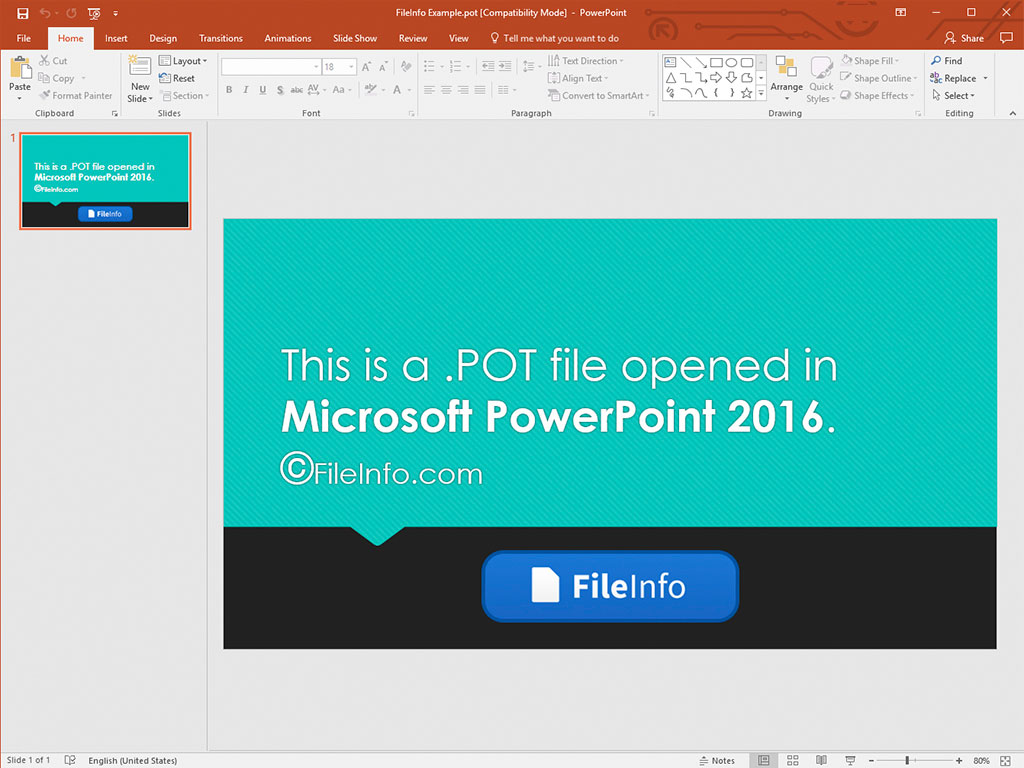Image resolution: width=1024 pixels, height=768 pixels.
Task: Toggle the Notes pane in status bar
Action: [716, 760]
